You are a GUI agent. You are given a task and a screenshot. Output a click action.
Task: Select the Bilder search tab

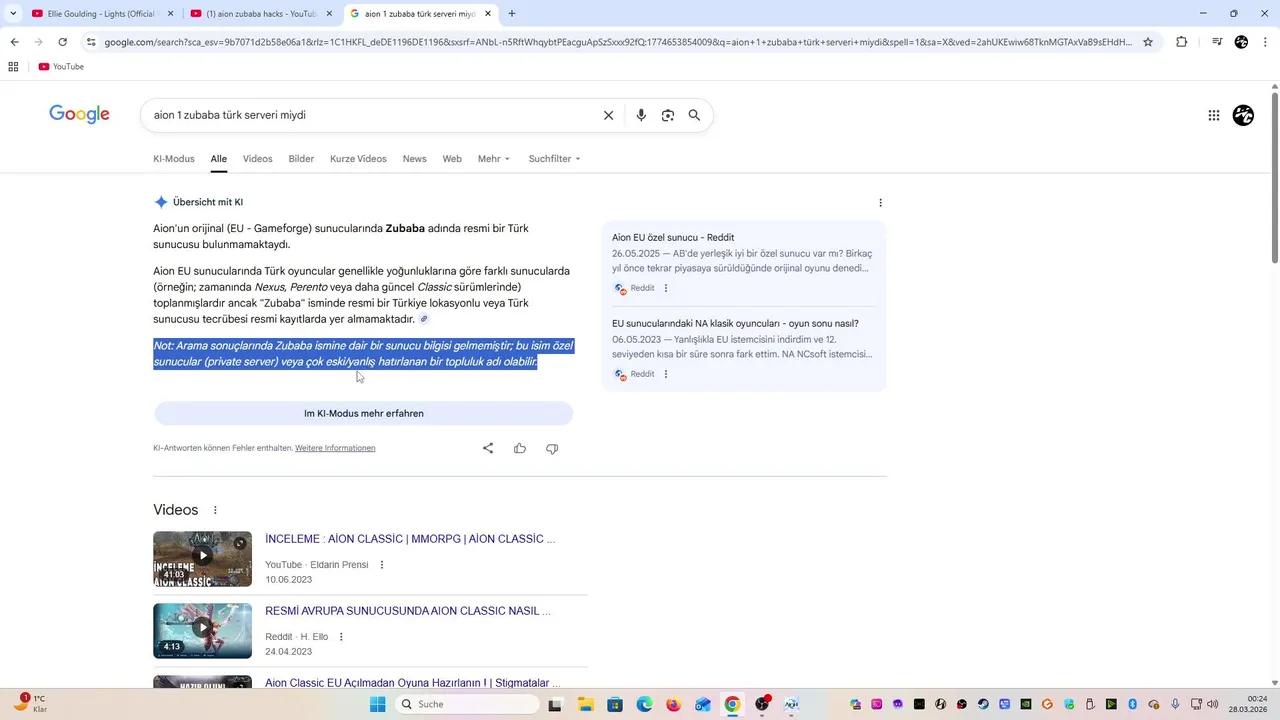click(301, 159)
